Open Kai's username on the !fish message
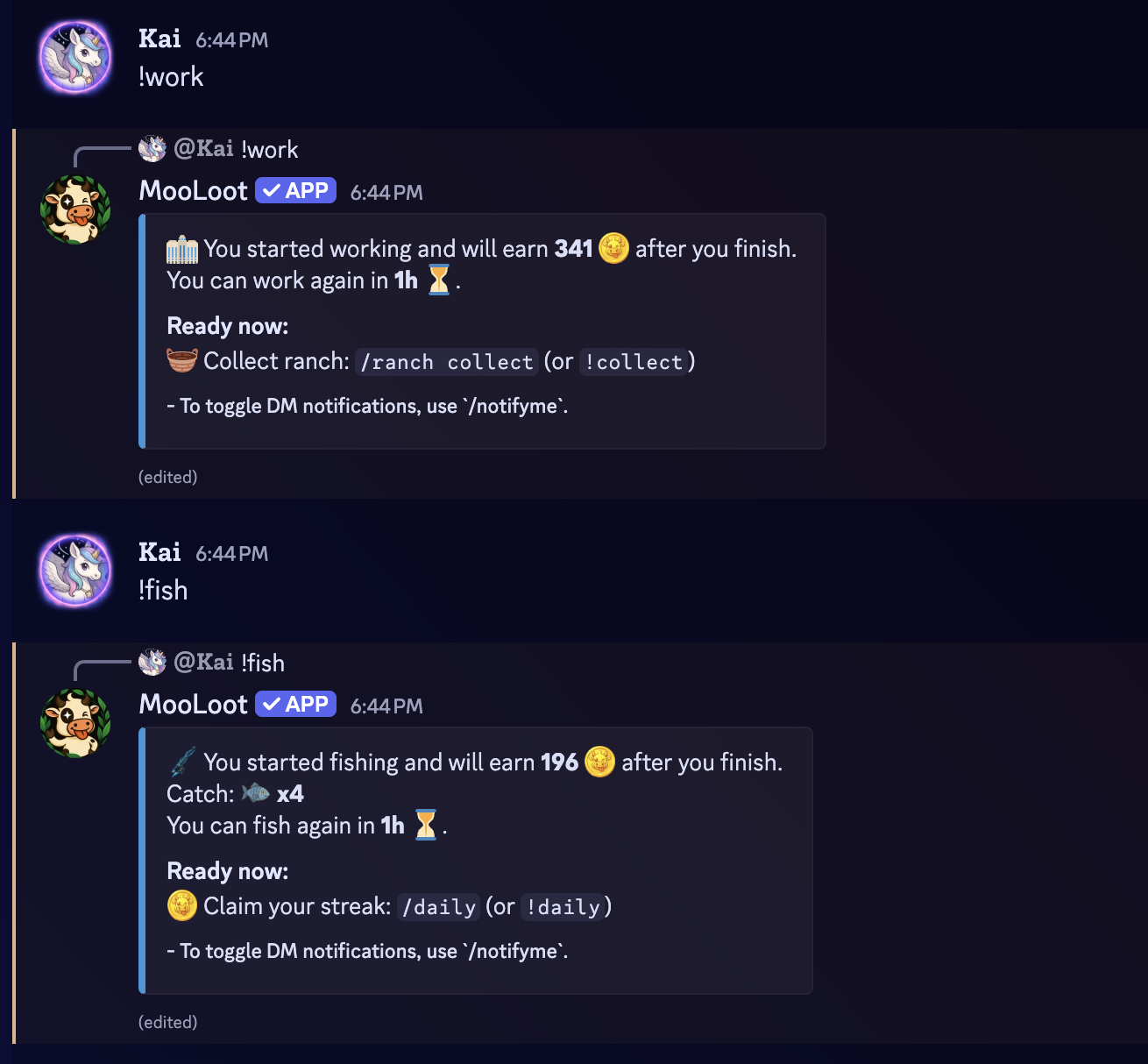Viewport: 1148px width, 1064px height. point(159,552)
